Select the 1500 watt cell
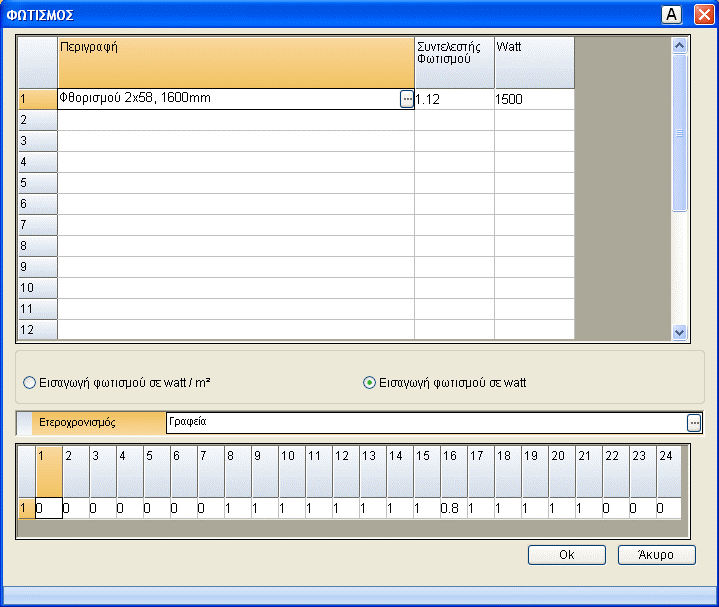 tap(535, 99)
